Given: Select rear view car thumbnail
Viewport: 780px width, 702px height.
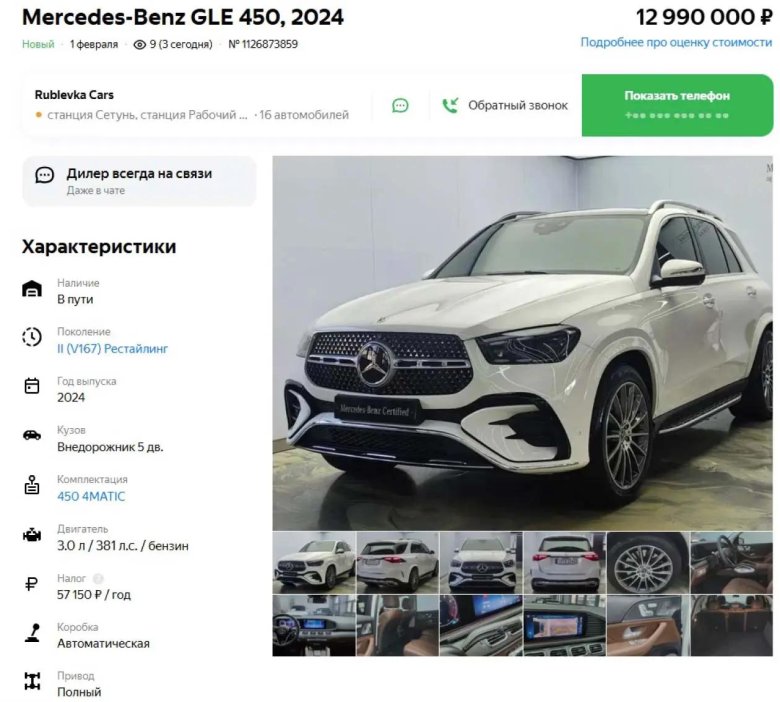Looking at the screenshot, I should pyautogui.click(x=565, y=563).
